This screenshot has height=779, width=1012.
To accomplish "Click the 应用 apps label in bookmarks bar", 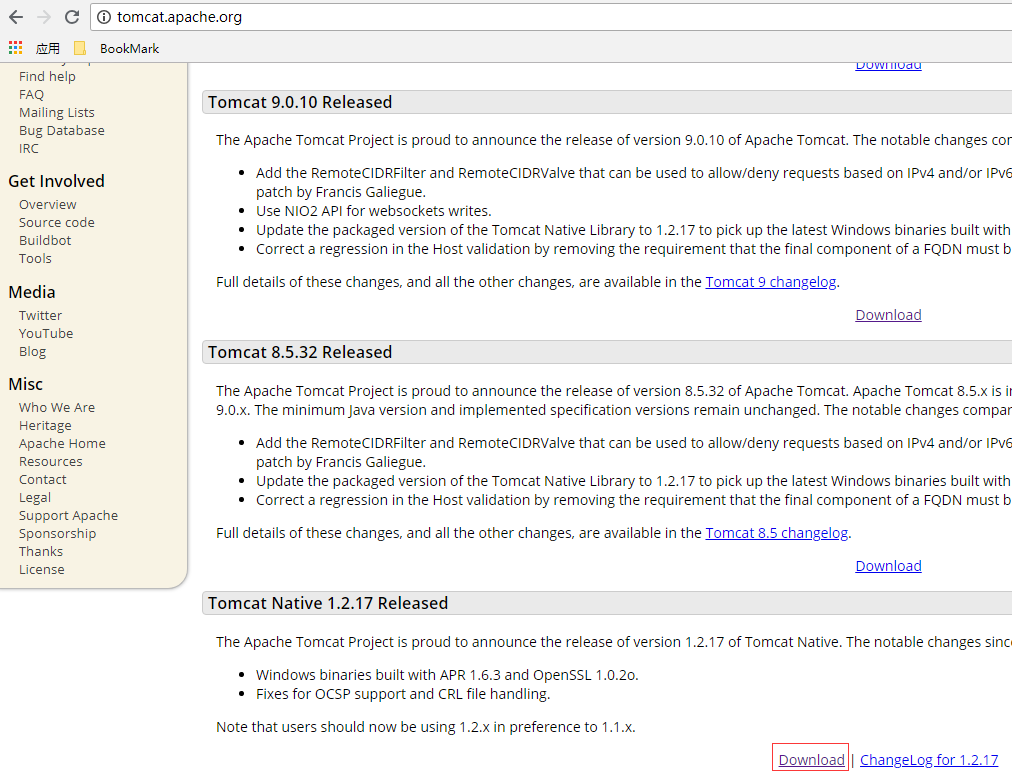I will pos(47,48).
